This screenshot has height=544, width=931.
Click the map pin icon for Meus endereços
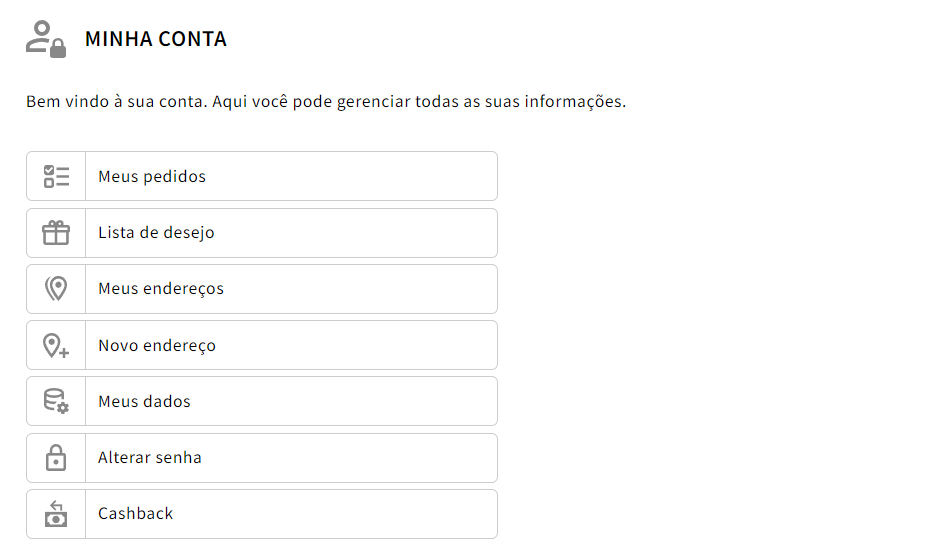click(x=56, y=289)
